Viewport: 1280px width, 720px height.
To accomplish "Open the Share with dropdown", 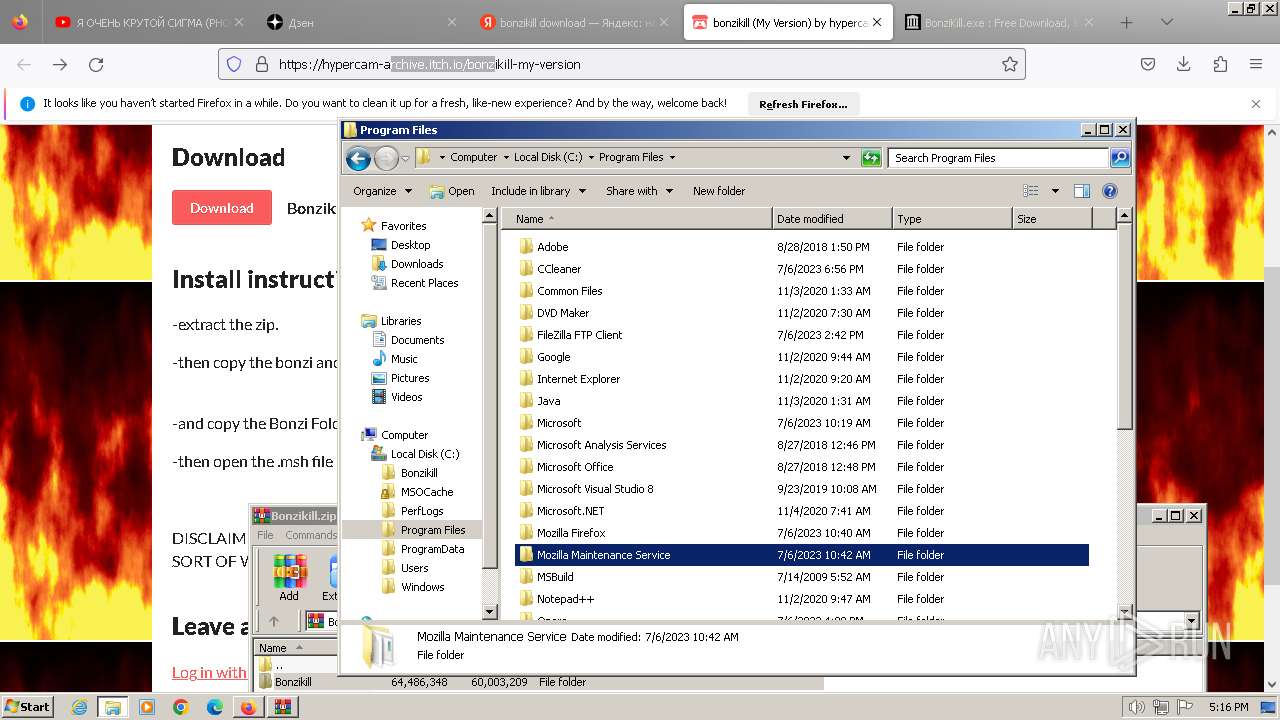I will click(639, 191).
